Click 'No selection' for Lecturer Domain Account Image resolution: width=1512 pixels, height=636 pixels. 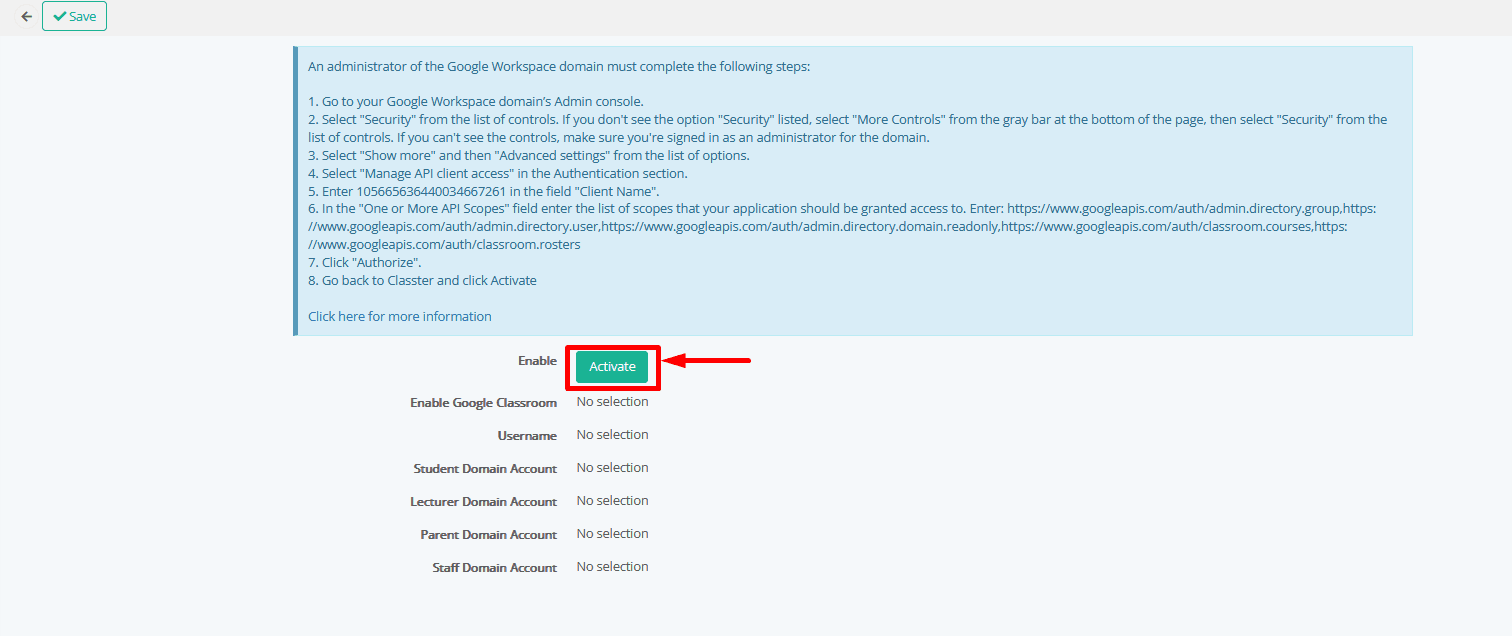click(x=612, y=501)
